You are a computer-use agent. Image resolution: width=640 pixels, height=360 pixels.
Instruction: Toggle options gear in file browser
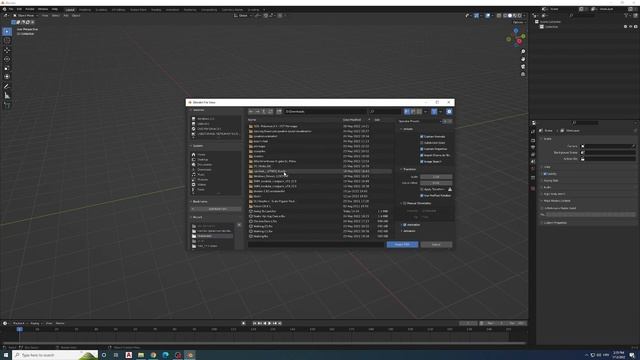449,111
